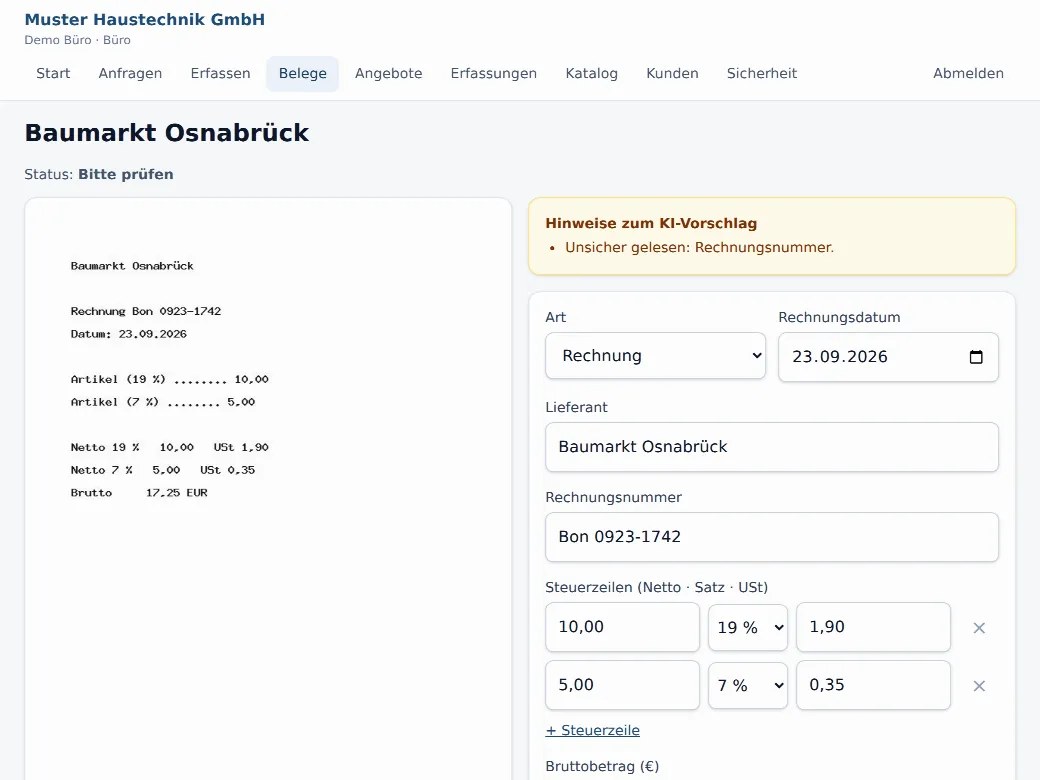Open the Angebote tab
This screenshot has height=780, width=1040.
click(389, 74)
